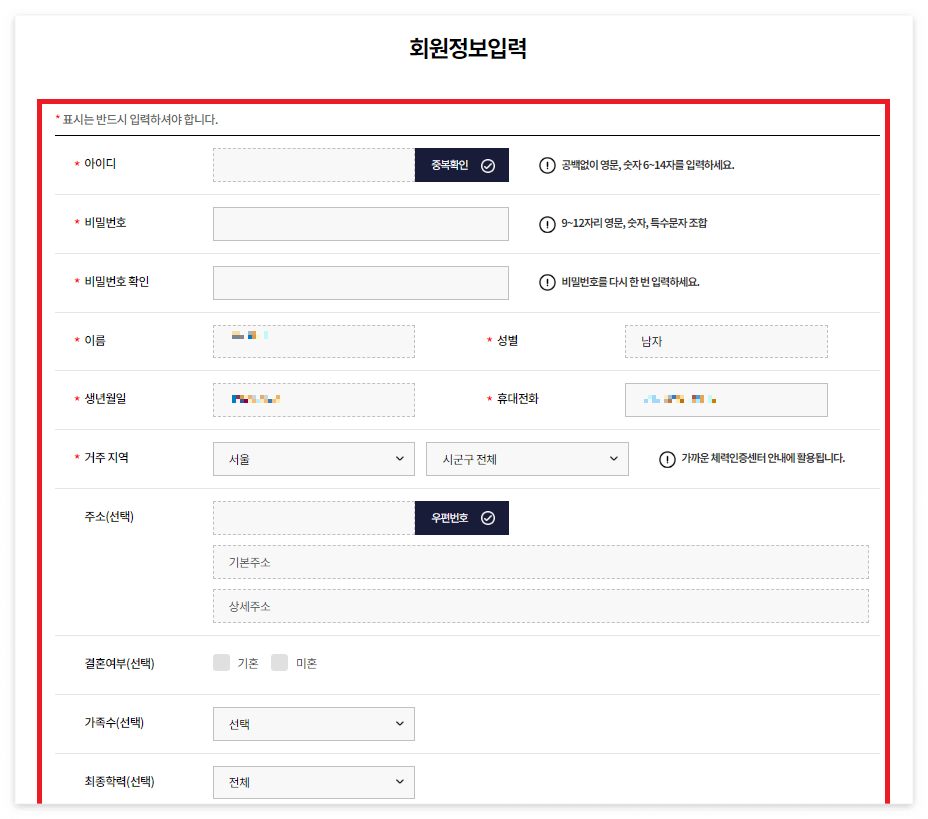Click the 기본주소 address field
Image resolution: width=928 pixels, height=819 pixels.
click(x=541, y=561)
